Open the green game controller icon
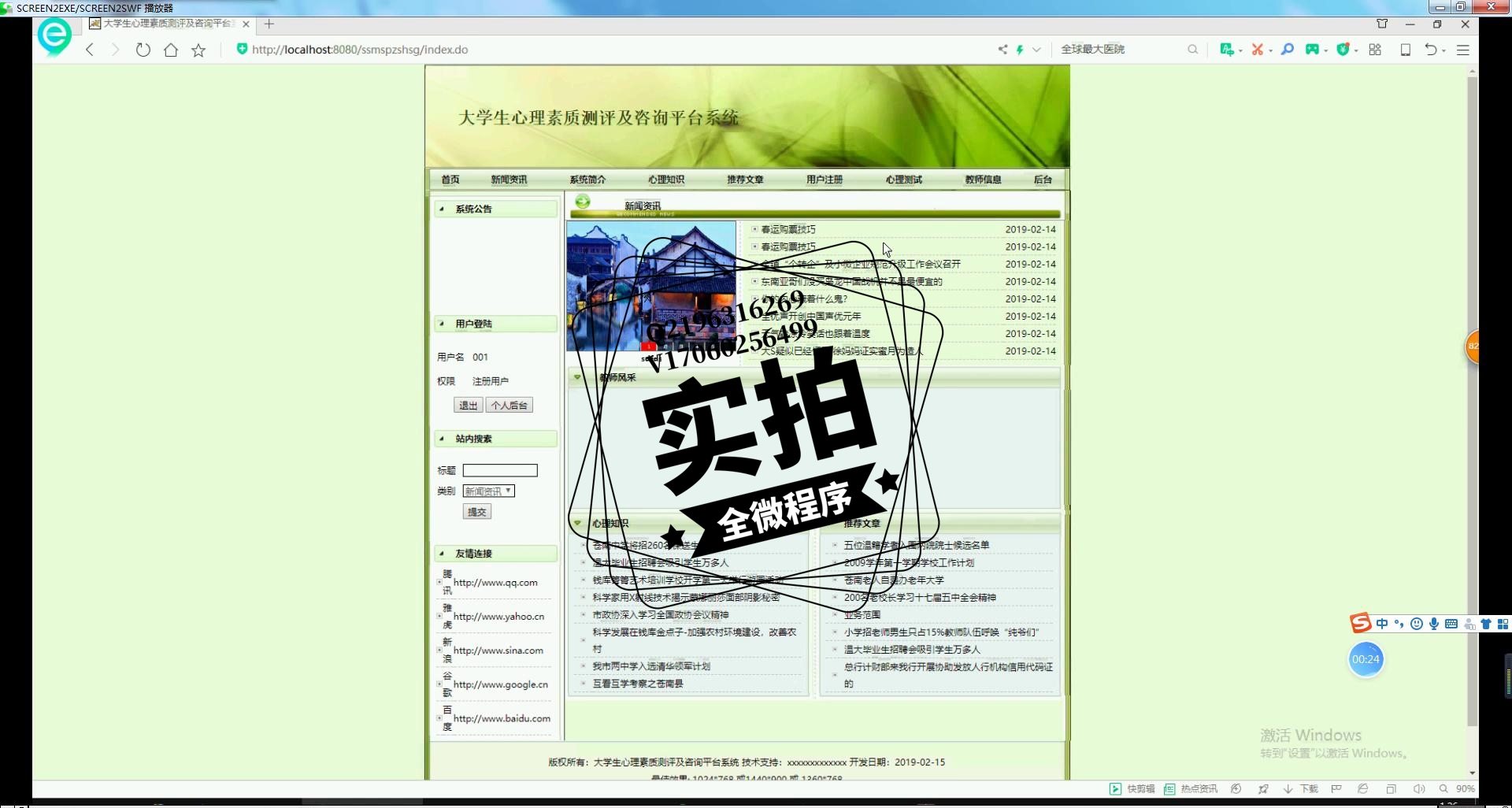Screen dimensions: 1512x808 click(1312, 50)
